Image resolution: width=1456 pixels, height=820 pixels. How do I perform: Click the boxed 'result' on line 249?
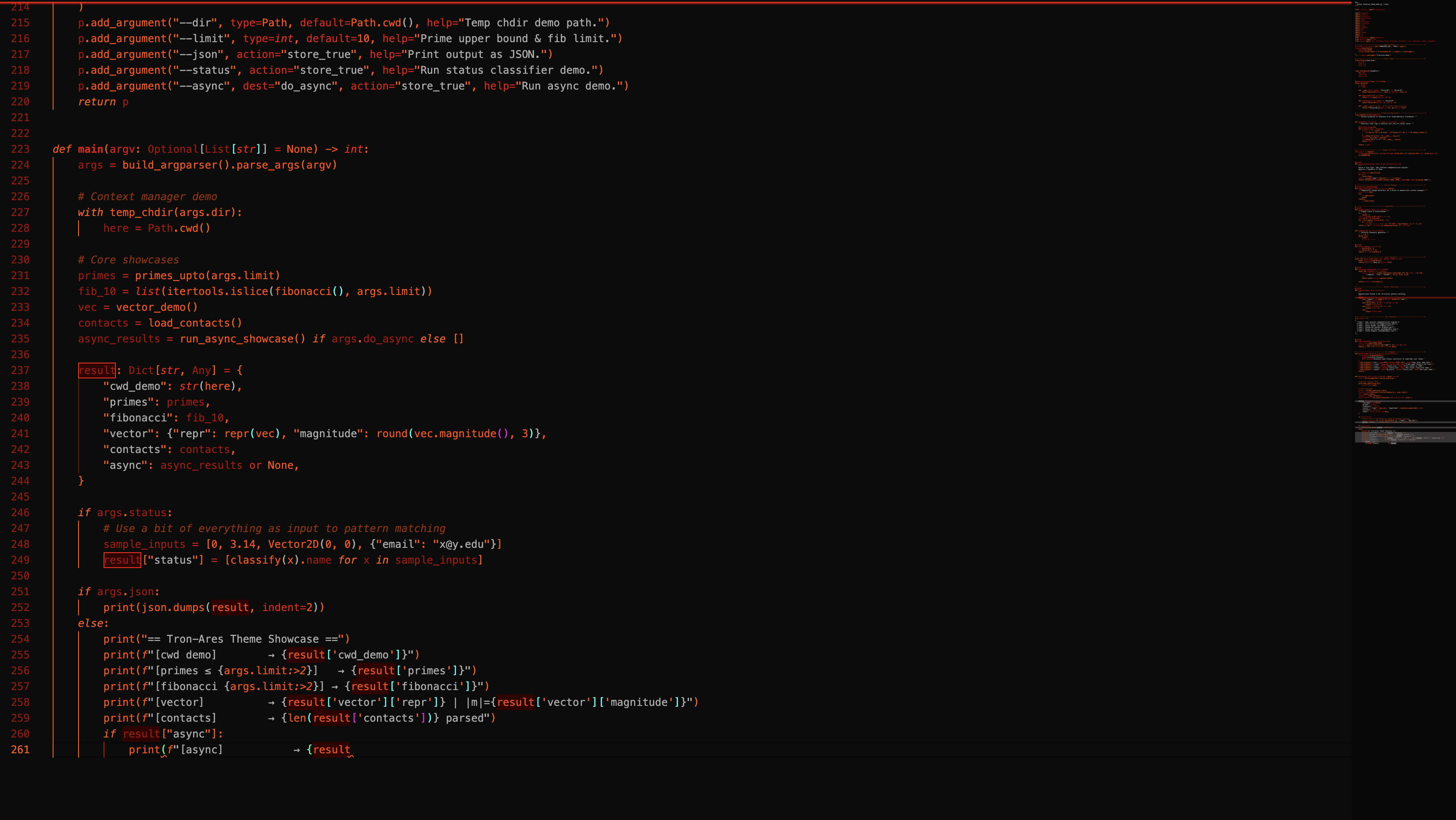[x=122, y=560]
